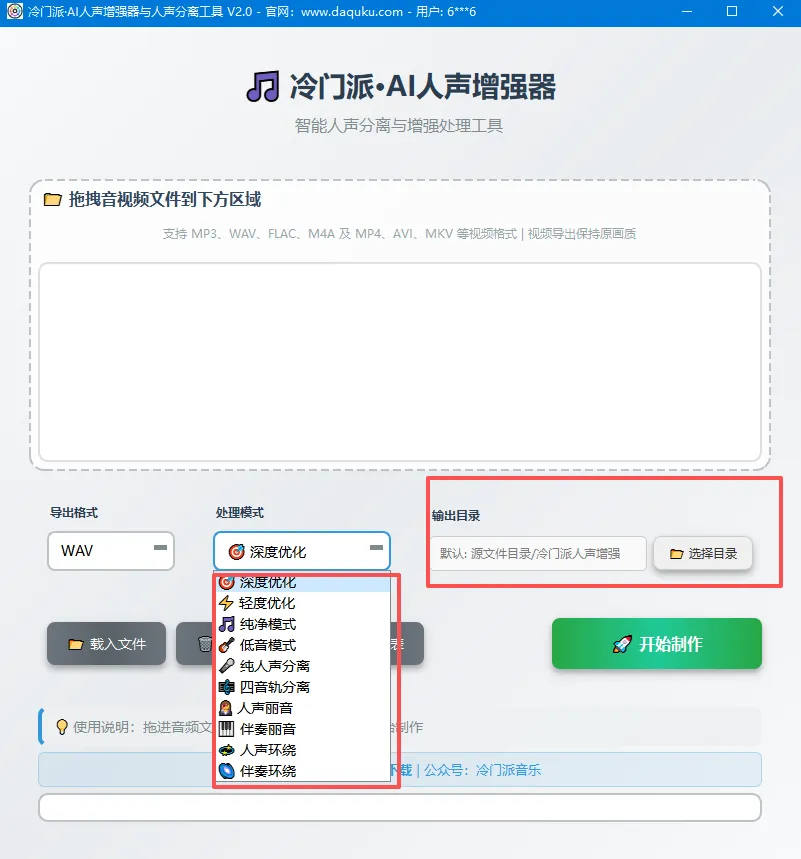Click the green 开始制作 button
The height and width of the screenshot is (859, 801).
657,644
